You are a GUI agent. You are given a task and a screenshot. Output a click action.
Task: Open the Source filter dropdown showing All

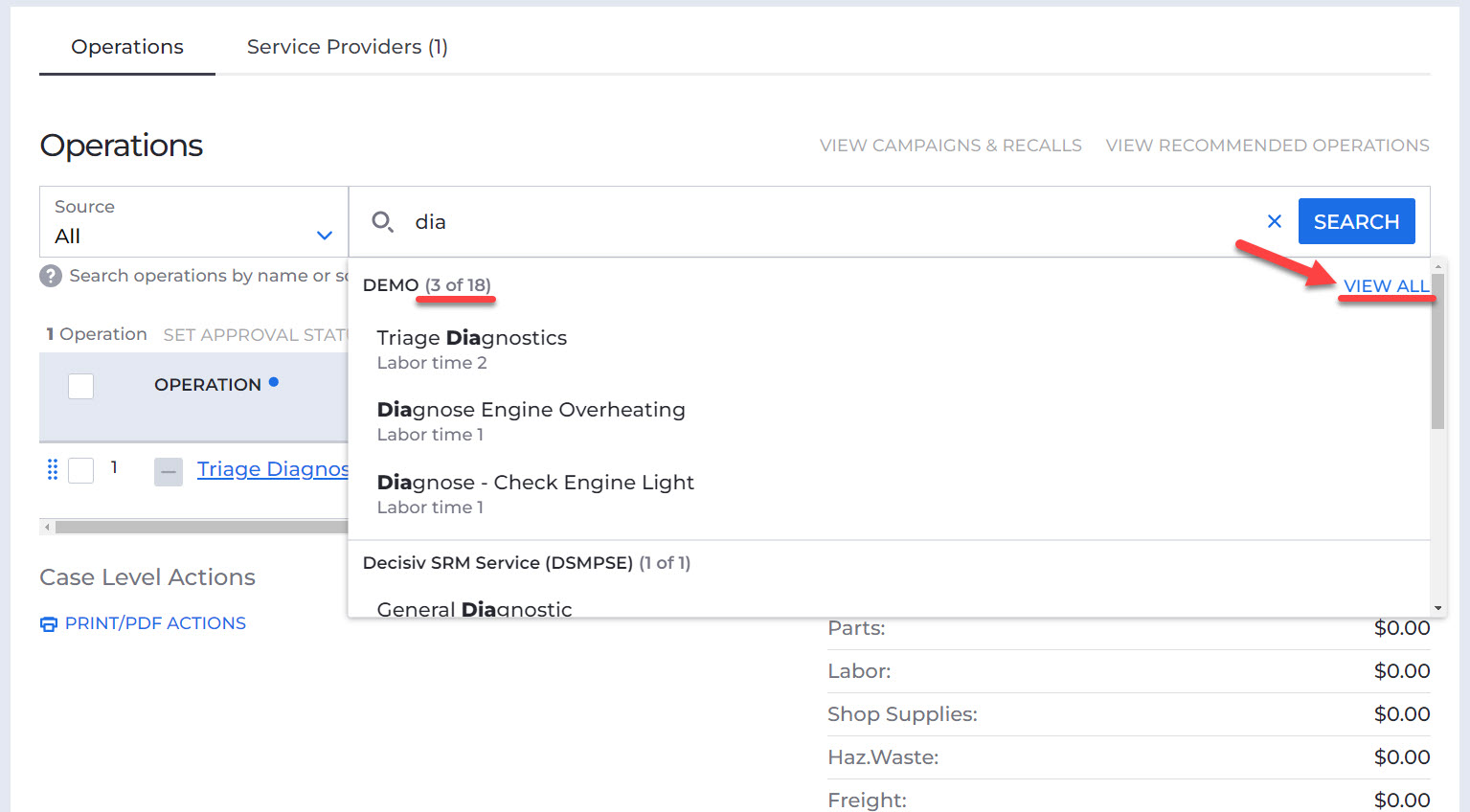pyautogui.click(x=192, y=222)
